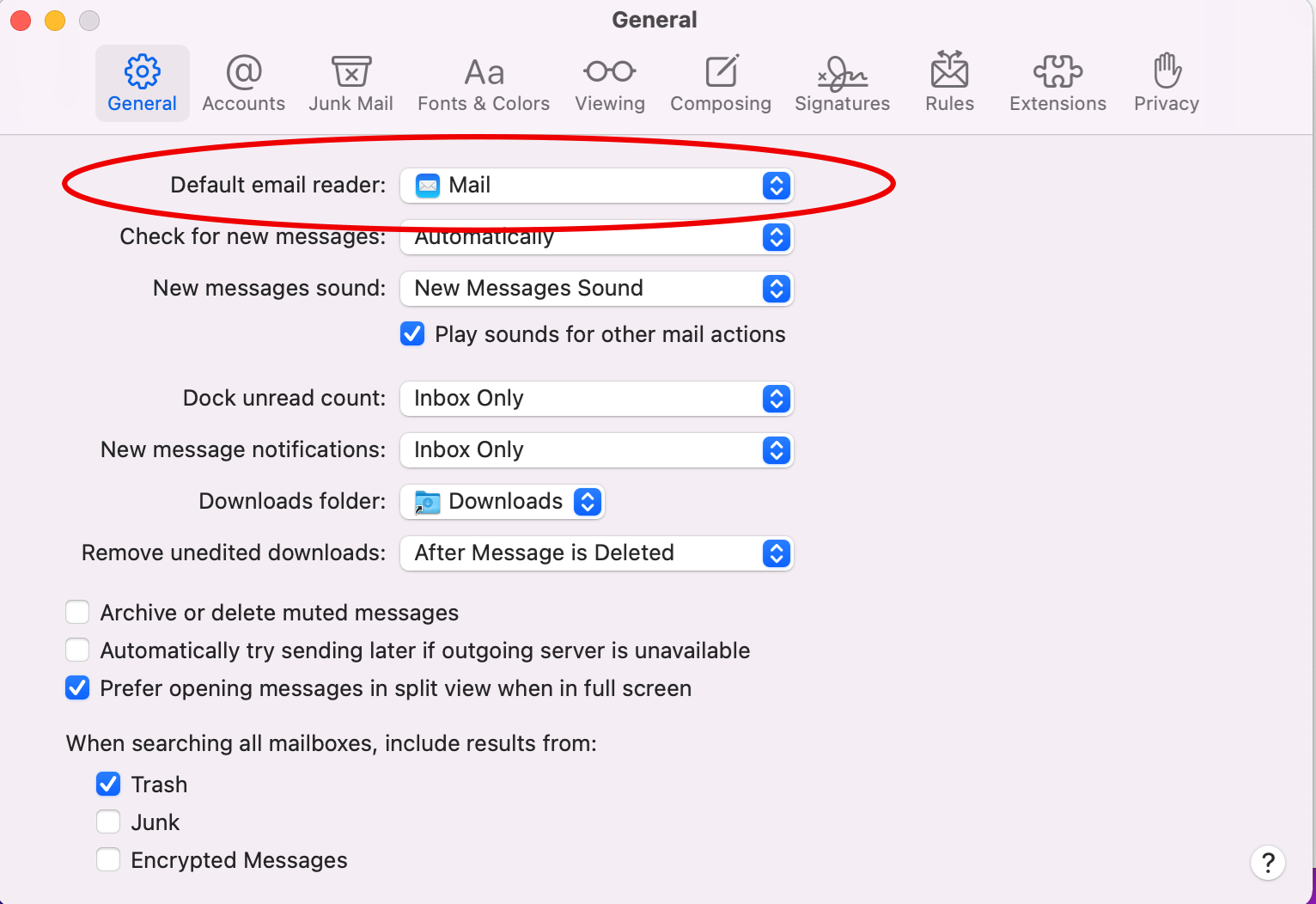
Task: Open the General preferences gear icon
Action: (142, 72)
